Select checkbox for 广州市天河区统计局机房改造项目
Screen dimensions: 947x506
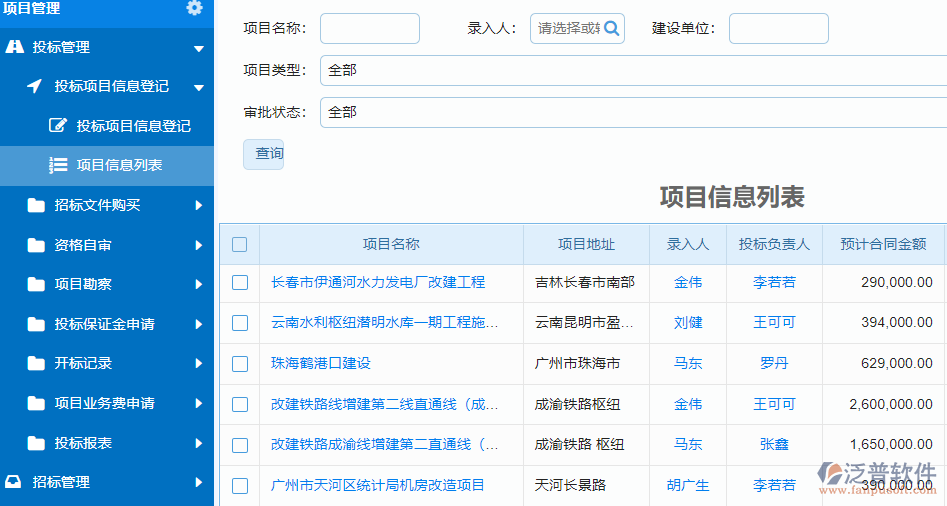(x=240, y=485)
